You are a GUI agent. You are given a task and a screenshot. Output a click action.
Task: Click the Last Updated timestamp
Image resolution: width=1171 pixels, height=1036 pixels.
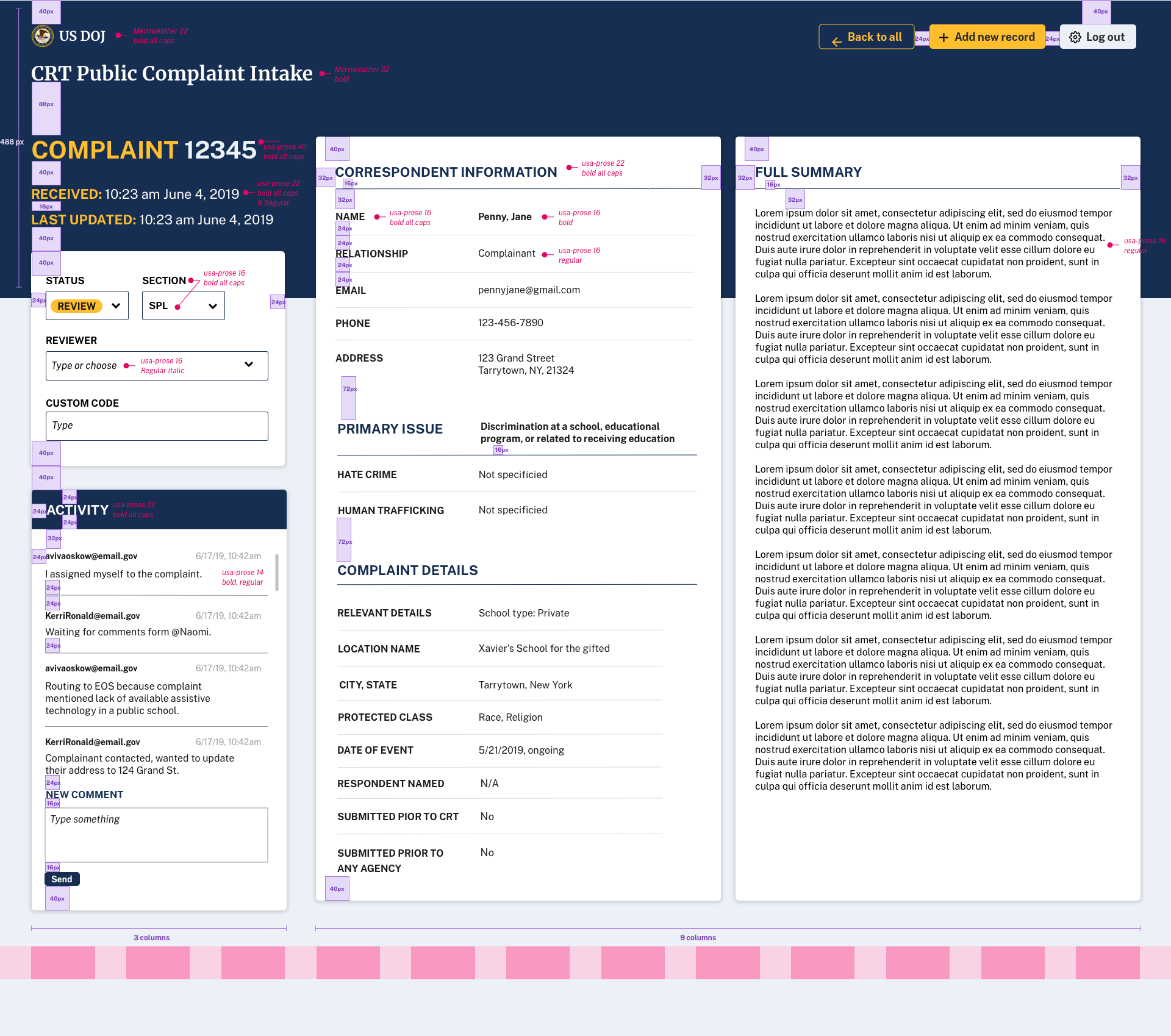click(x=152, y=220)
